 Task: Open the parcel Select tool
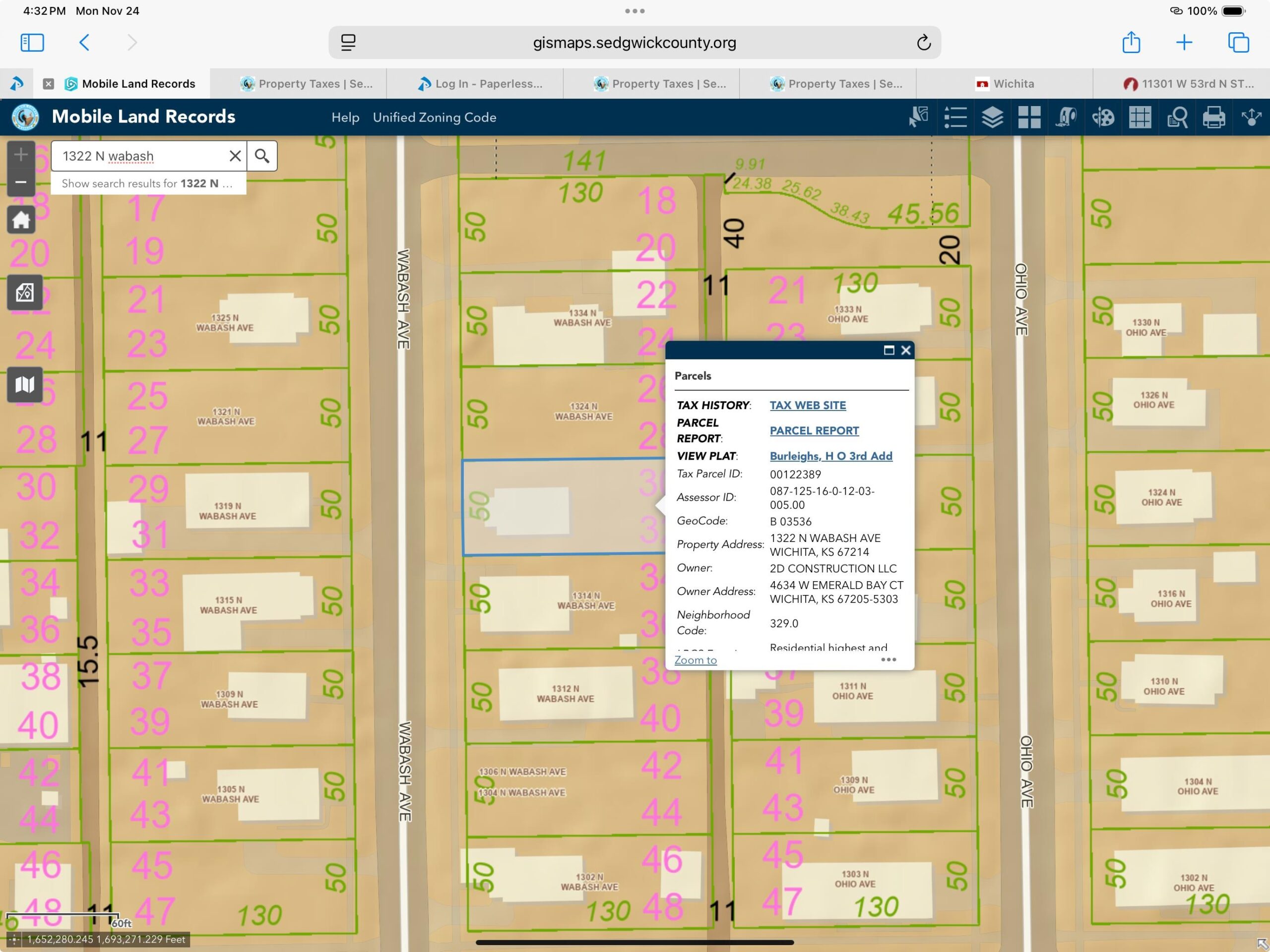click(x=919, y=117)
